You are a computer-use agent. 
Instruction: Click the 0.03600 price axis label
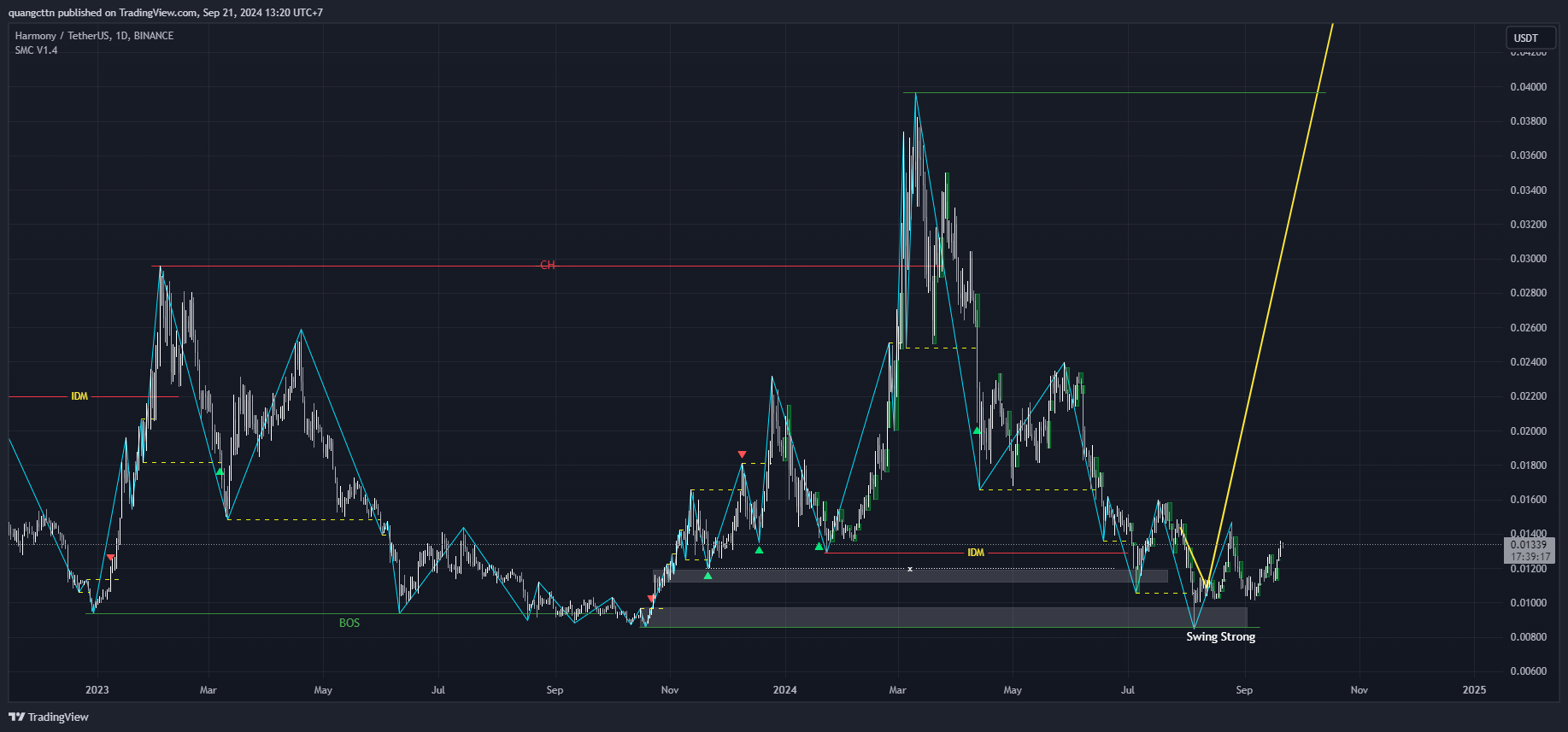(x=1528, y=155)
